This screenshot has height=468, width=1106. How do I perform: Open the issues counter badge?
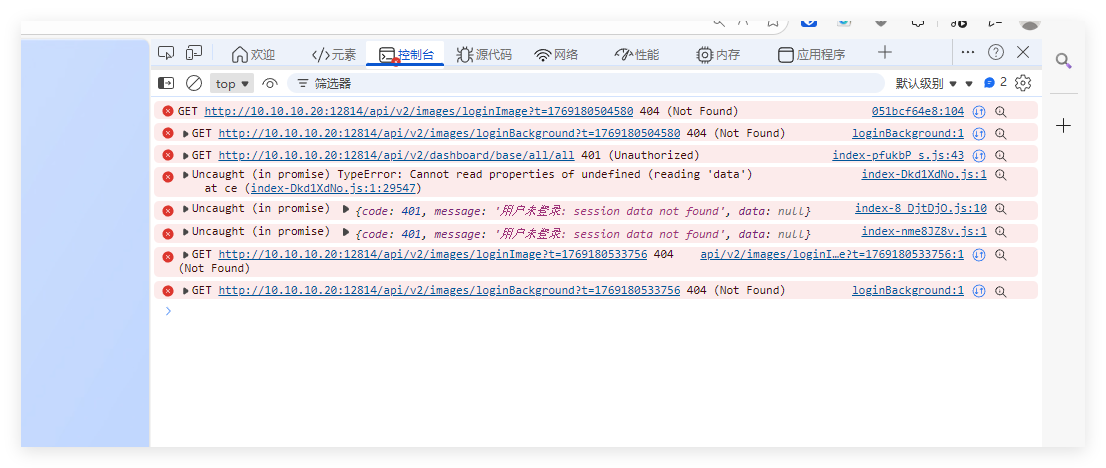pyautogui.click(x=995, y=83)
